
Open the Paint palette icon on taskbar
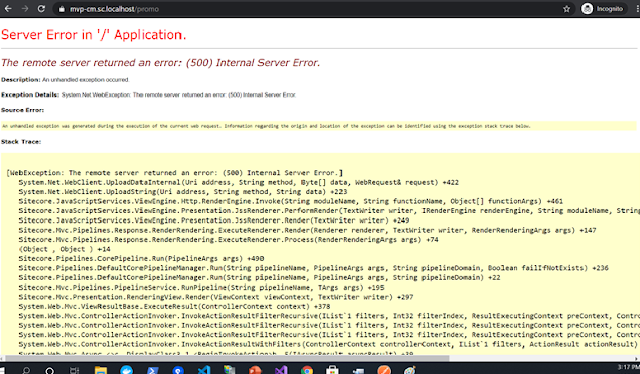[409, 370]
